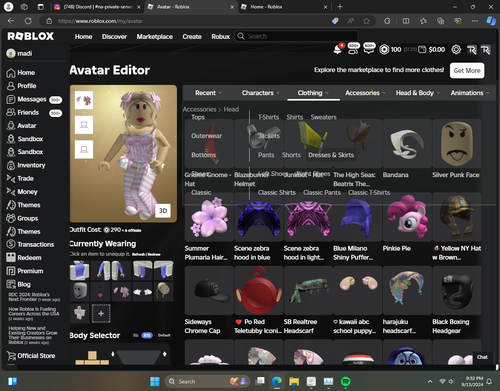Expand the Animations dropdown tab
The width and height of the screenshot is (500, 391).
tap(470, 93)
